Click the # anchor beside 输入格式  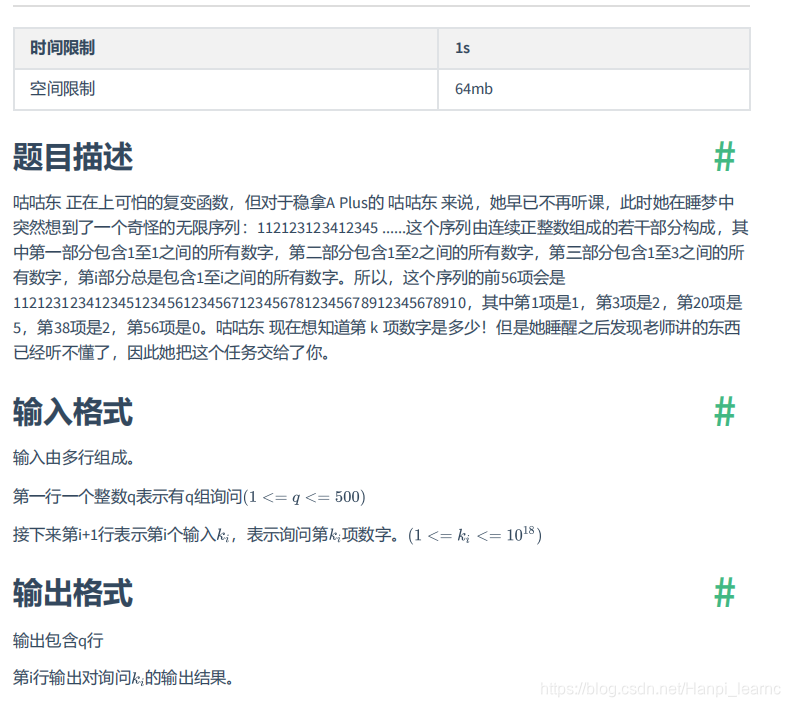tap(725, 412)
